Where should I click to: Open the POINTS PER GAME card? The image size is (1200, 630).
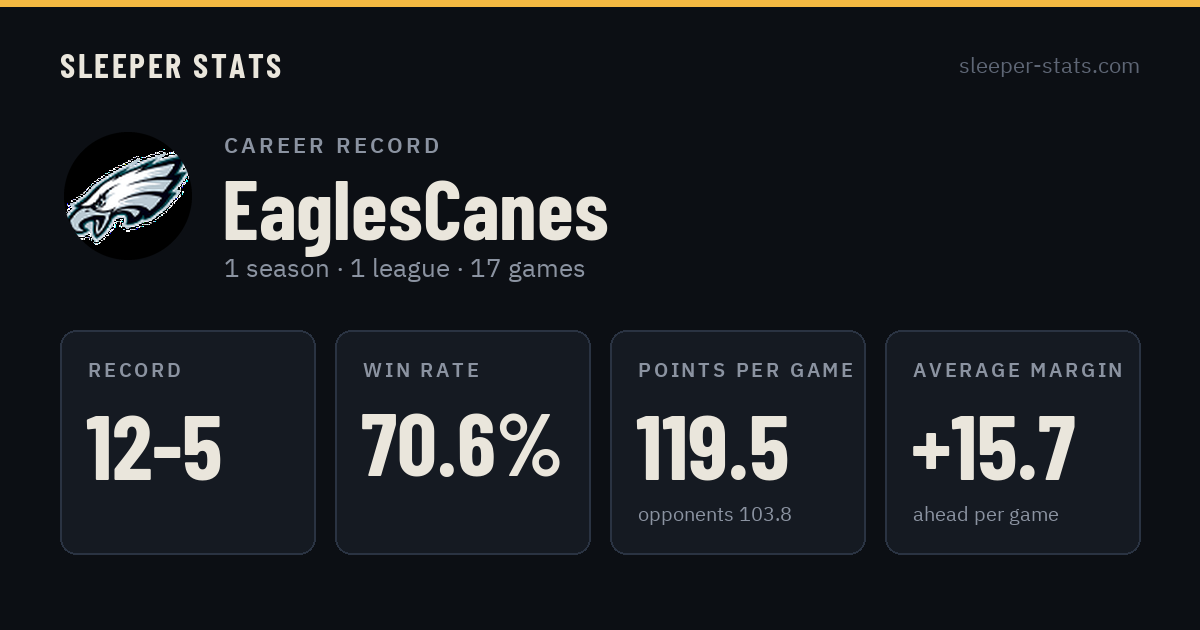(x=738, y=442)
